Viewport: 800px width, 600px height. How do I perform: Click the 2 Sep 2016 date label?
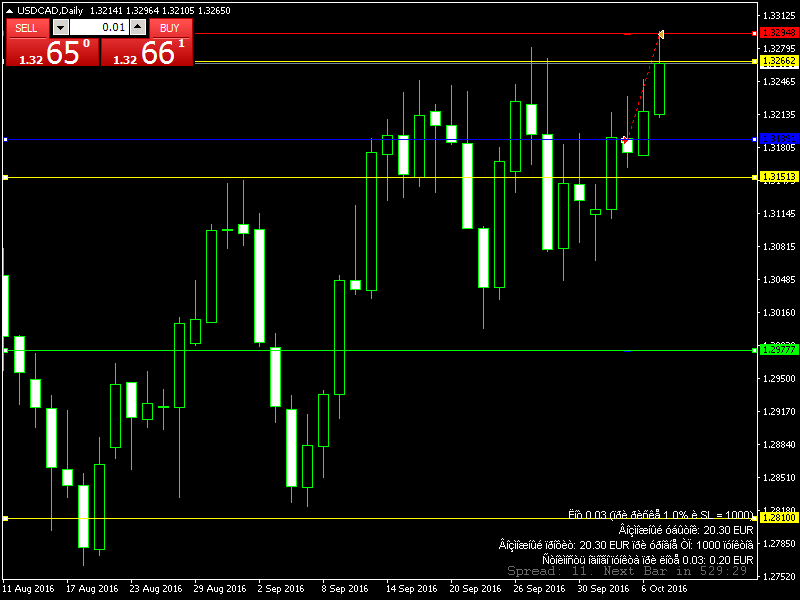(281, 588)
